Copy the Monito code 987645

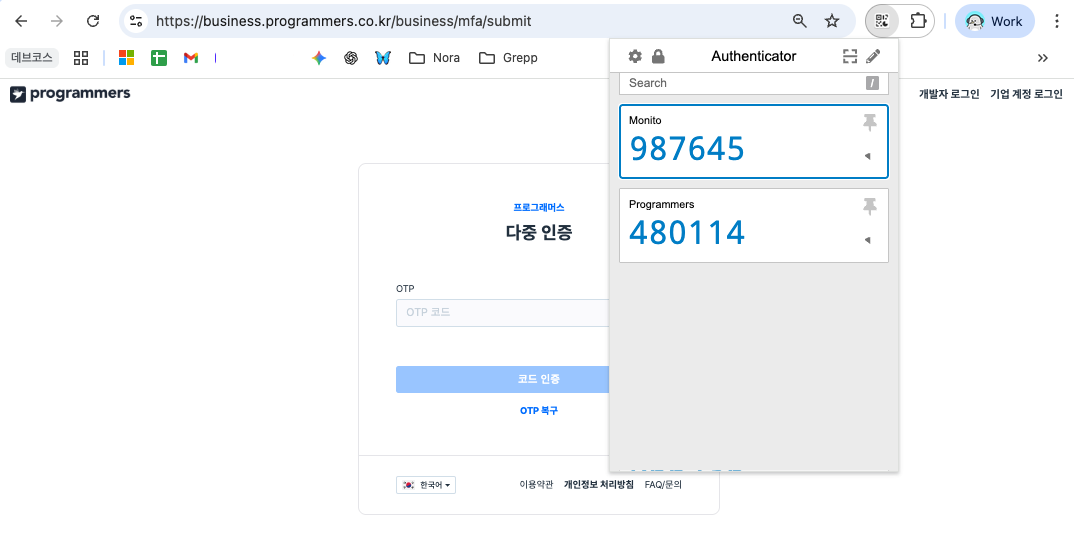tap(687, 149)
